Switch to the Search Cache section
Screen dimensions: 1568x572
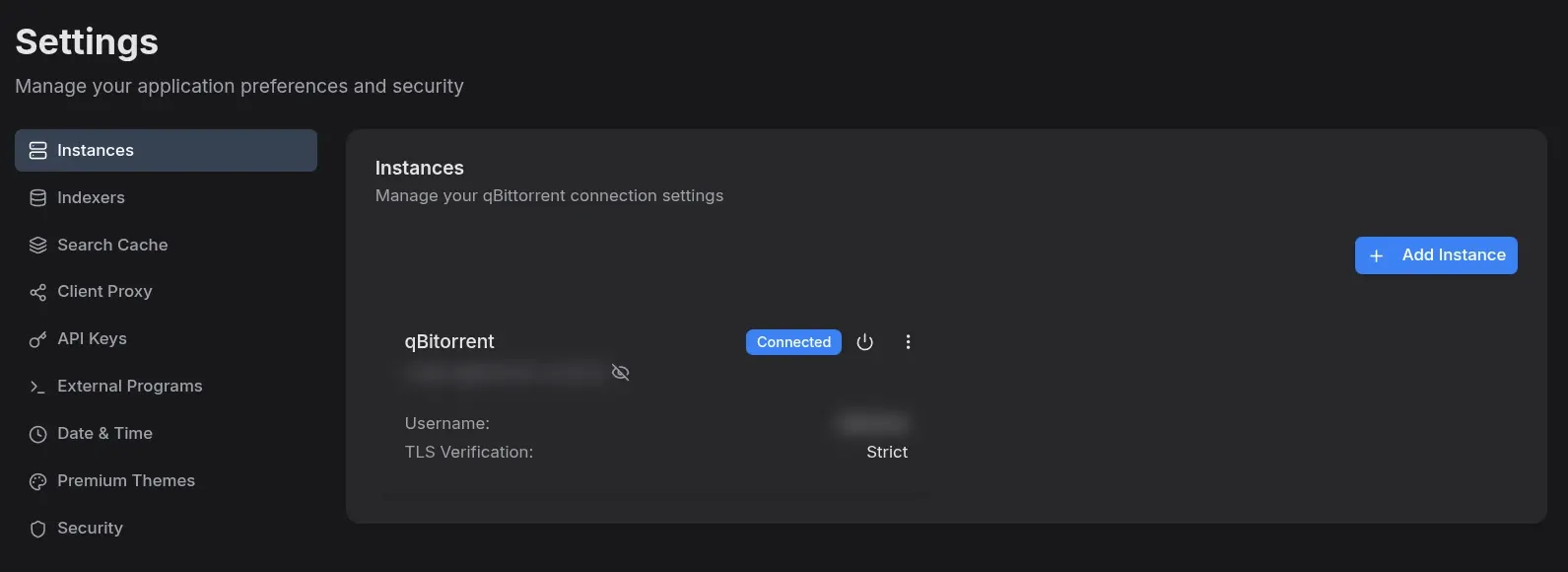click(x=112, y=246)
